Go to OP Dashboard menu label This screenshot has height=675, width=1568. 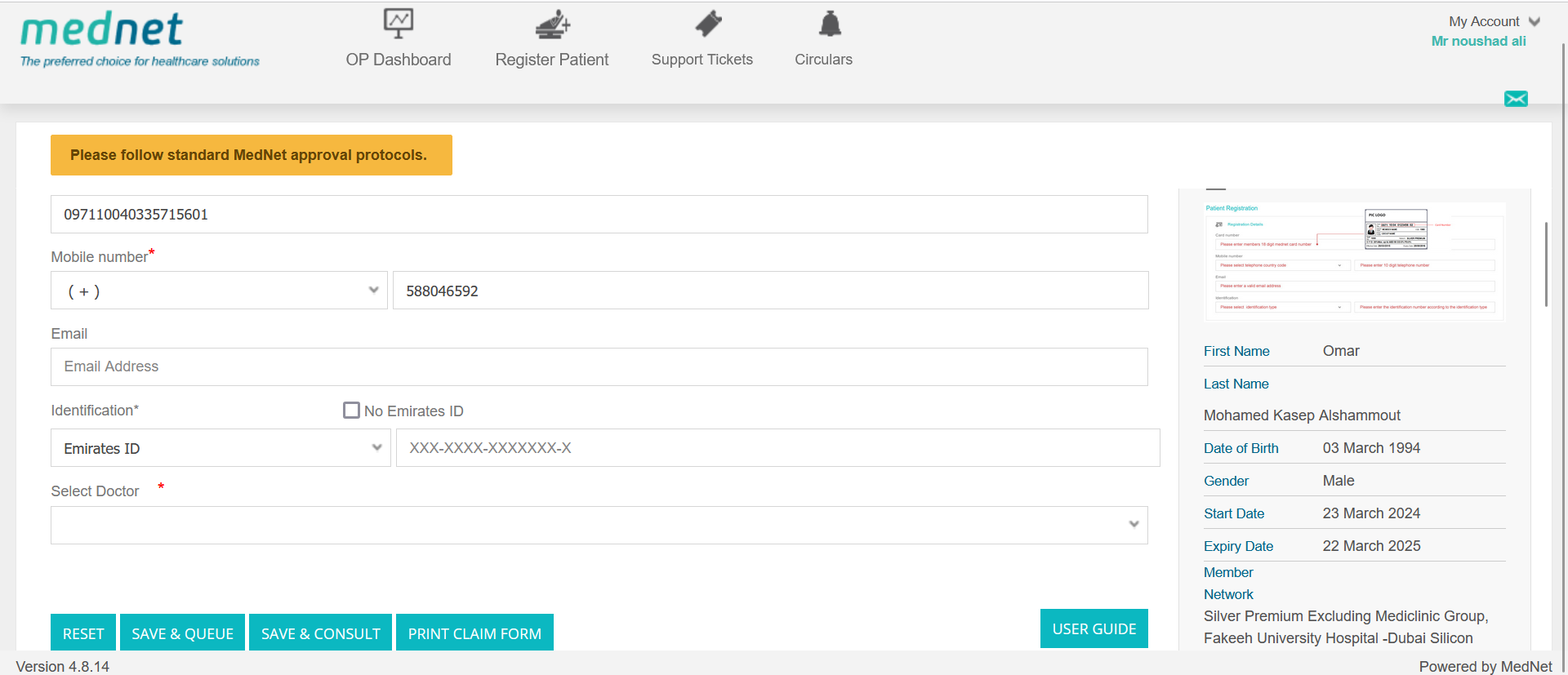[399, 60]
